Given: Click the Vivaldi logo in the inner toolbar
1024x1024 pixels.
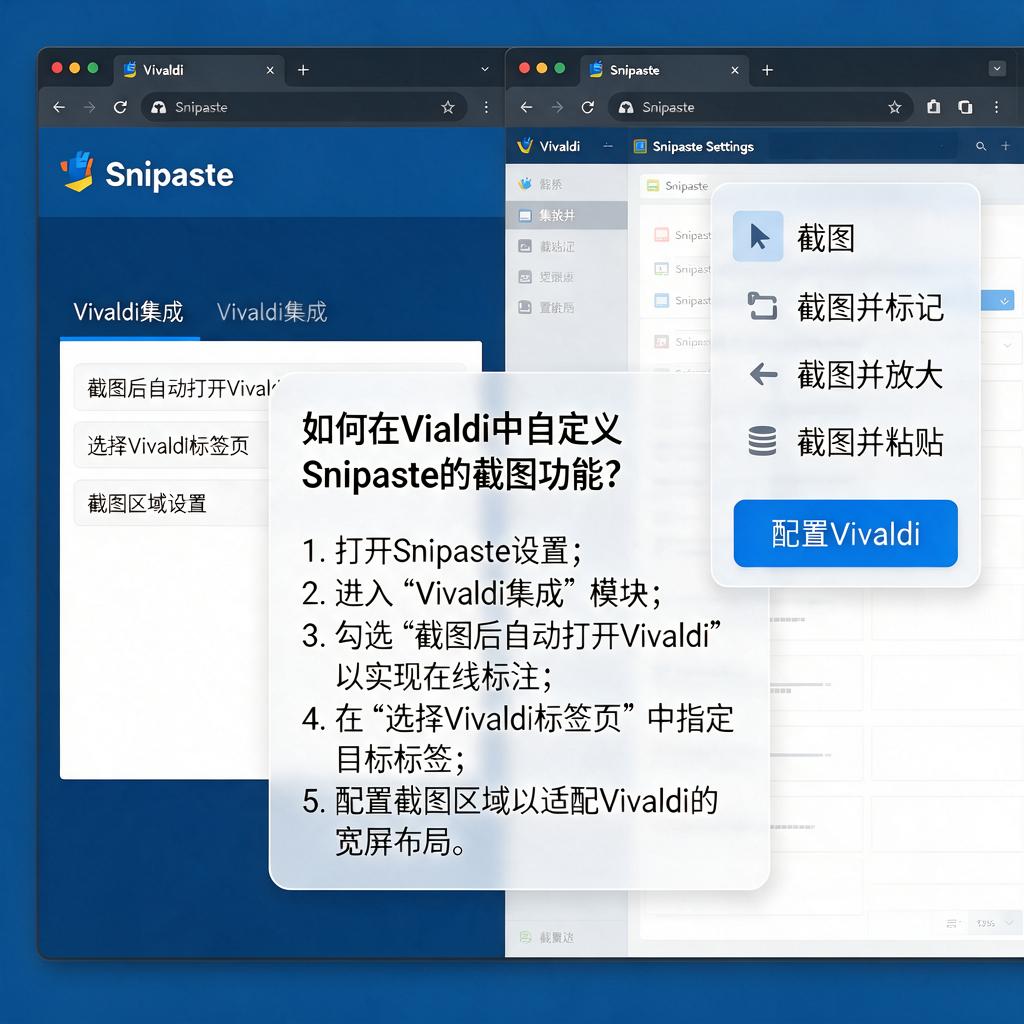Looking at the screenshot, I should point(525,146).
